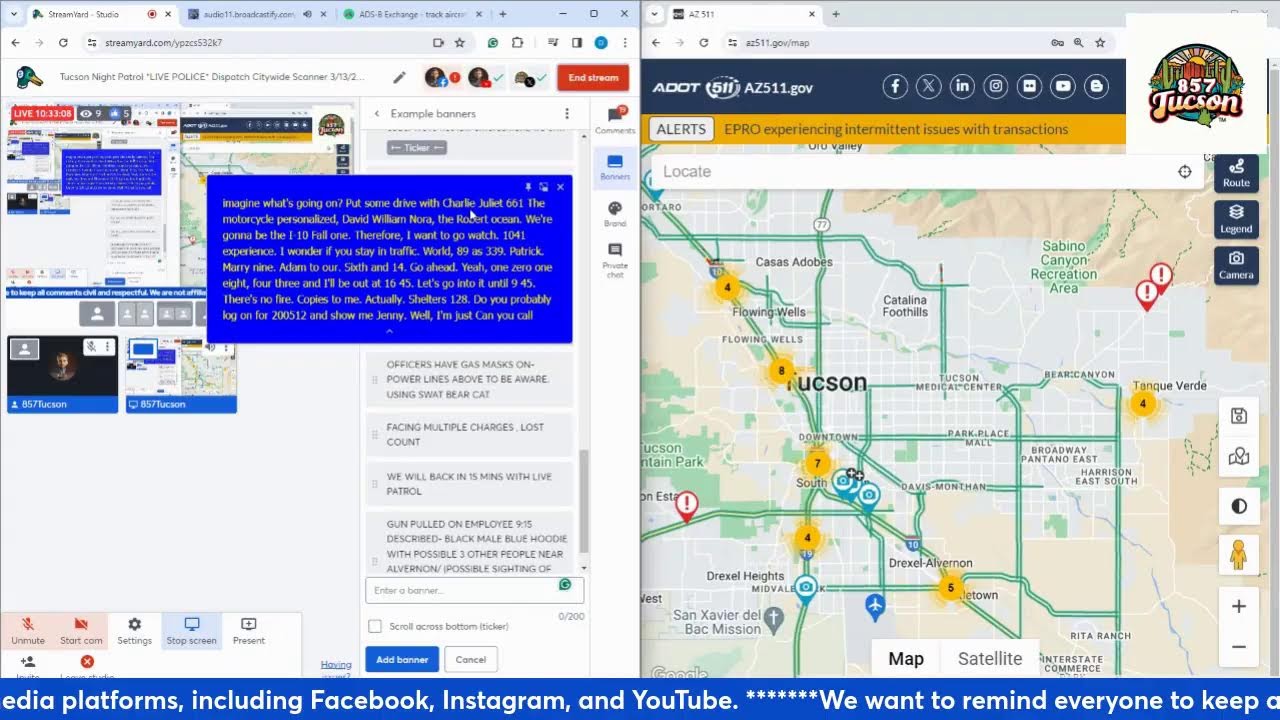The width and height of the screenshot is (1280, 720).
Task: Enable Scroll across bottom ticker checkbox
Action: [375, 626]
